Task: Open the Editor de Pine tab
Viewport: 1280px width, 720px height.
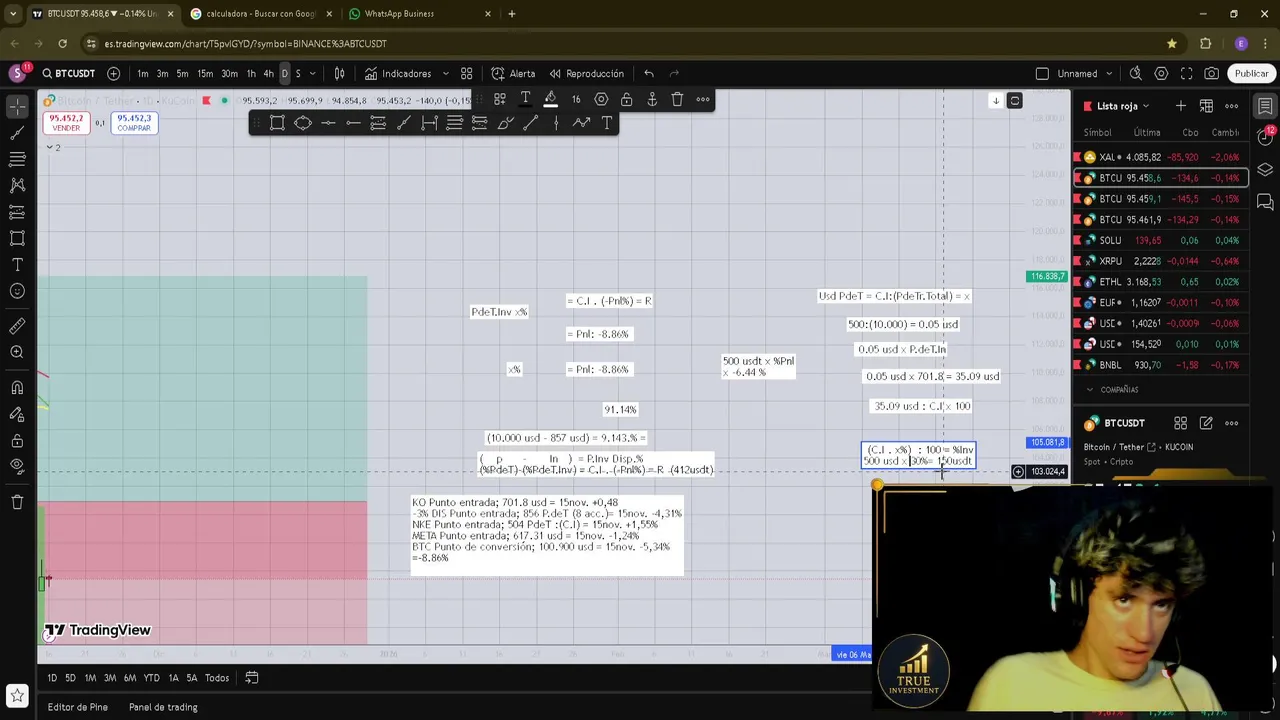Action: tap(78, 707)
